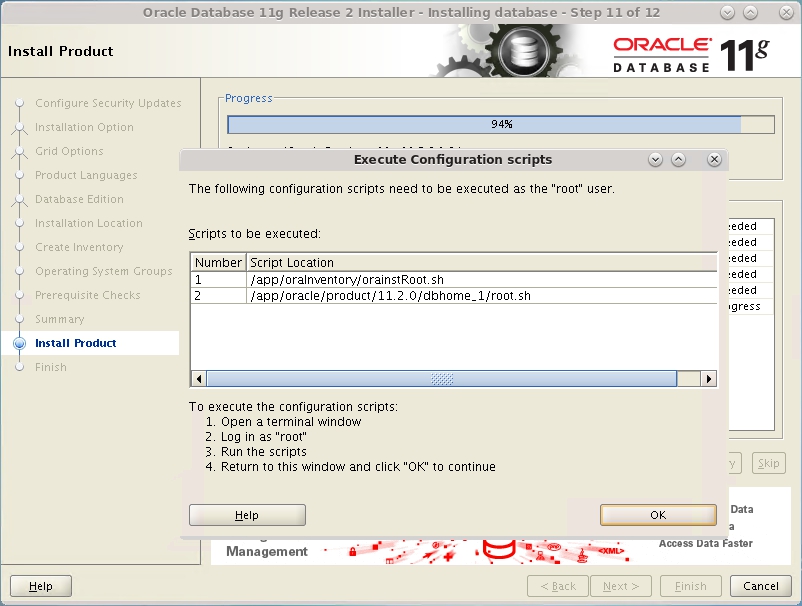The image size is (802, 606).
Task: Close the Oracle Installer main window
Action: [x=786, y=13]
